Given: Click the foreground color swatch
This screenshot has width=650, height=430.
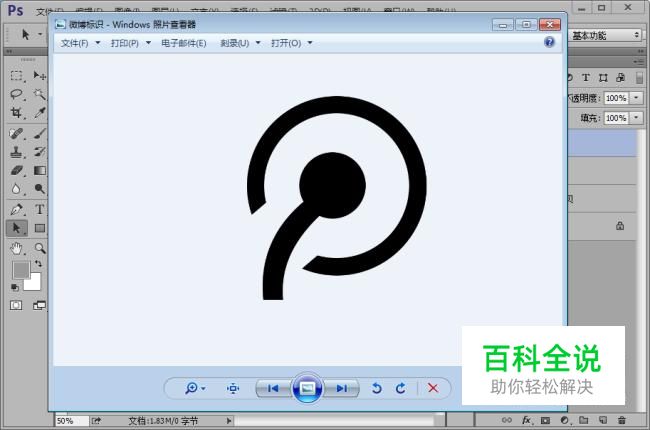Looking at the screenshot, I should click(20, 270).
